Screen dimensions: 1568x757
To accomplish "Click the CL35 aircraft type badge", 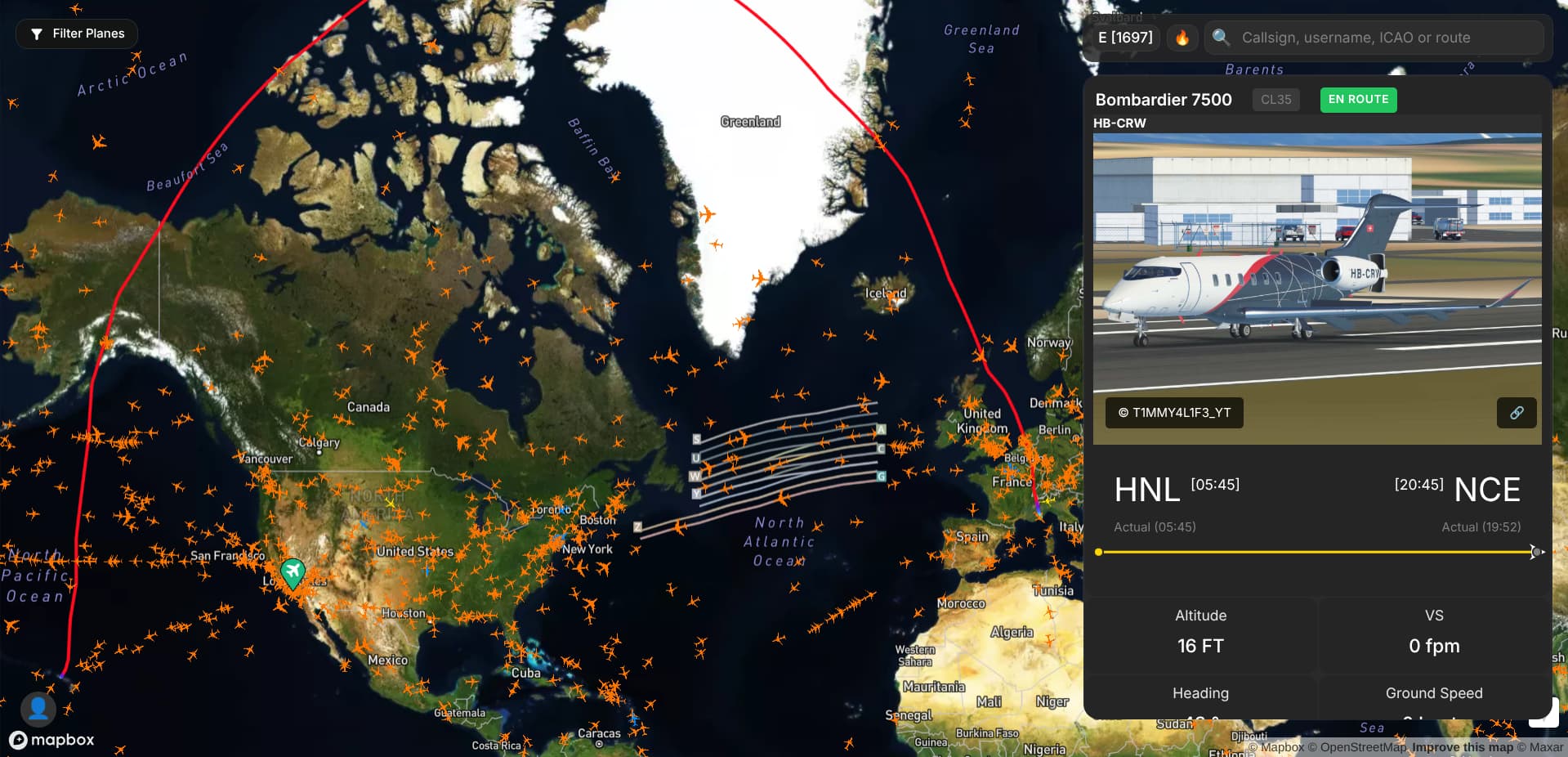I will coord(1275,100).
